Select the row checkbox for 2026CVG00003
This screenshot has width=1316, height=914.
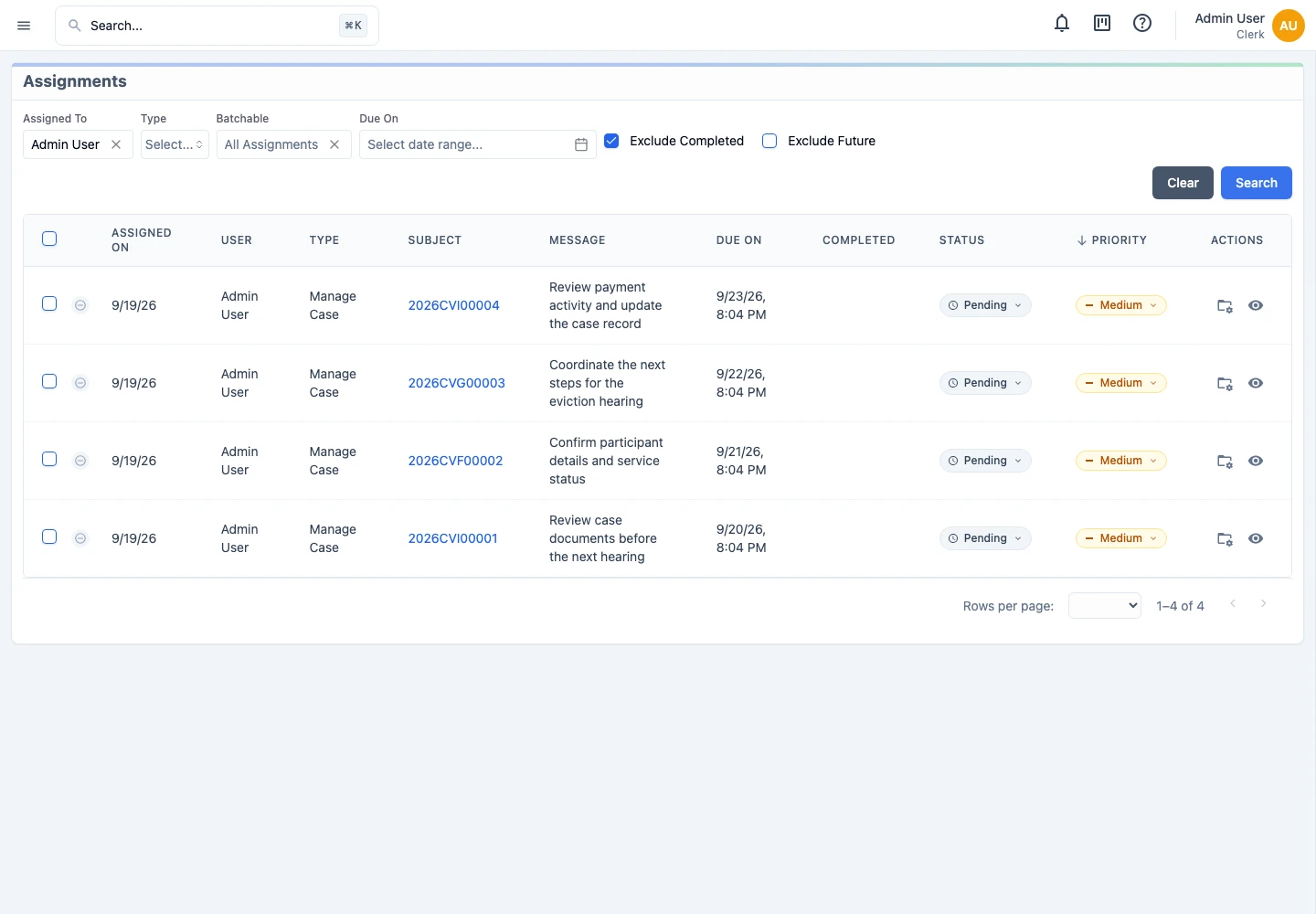click(x=49, y=381)
